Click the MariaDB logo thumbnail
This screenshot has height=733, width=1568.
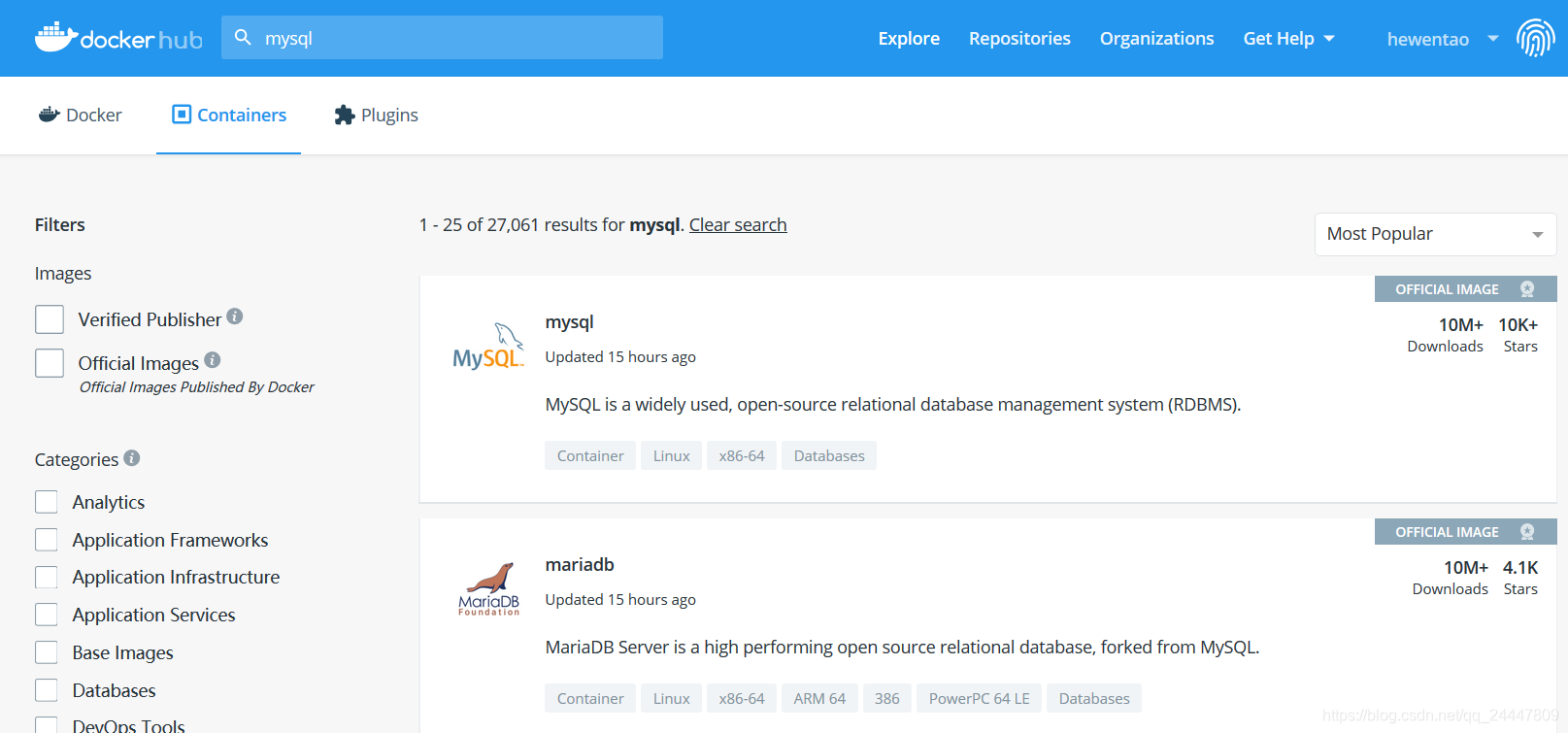point(489,589)
